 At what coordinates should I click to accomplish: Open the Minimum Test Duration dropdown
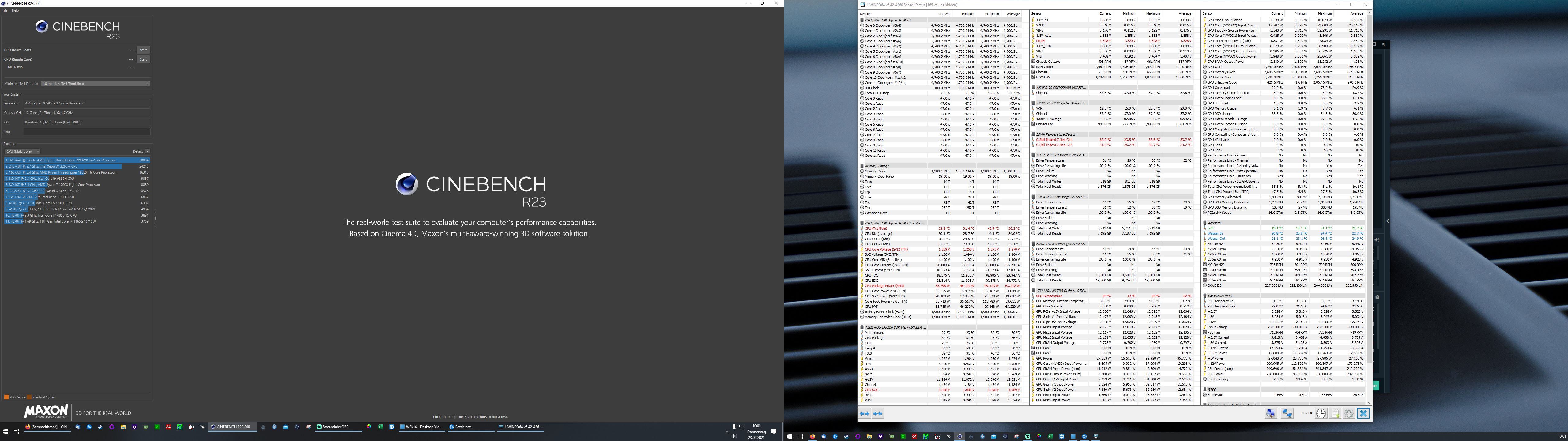click(x=95, y=83)
